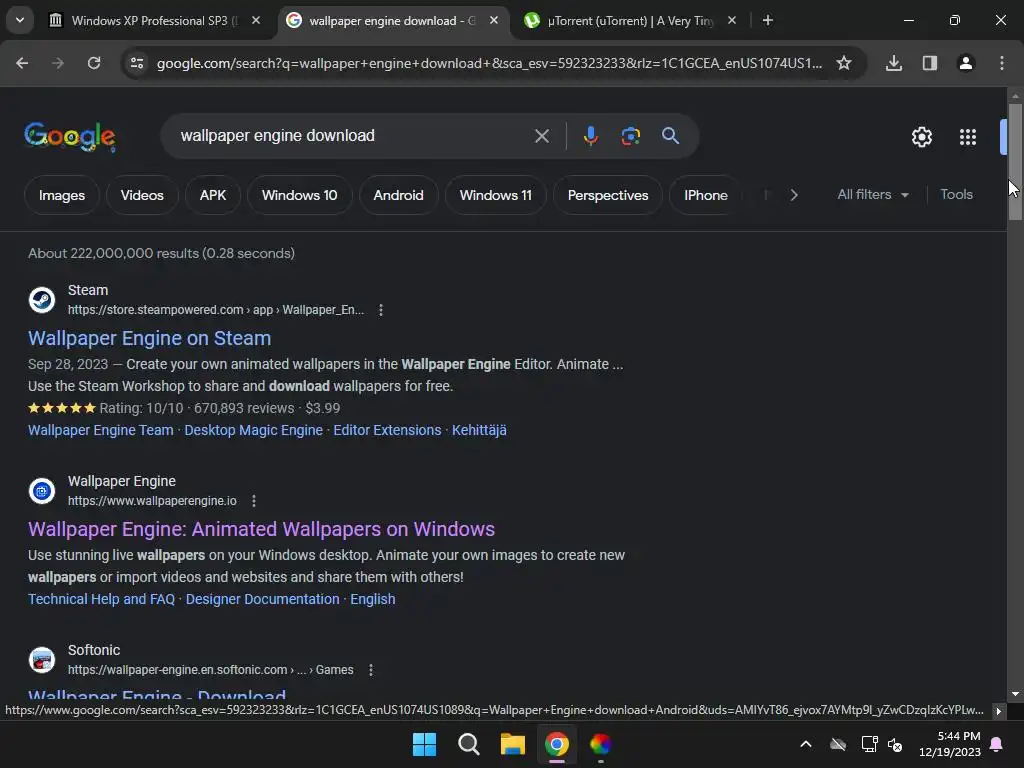
Task: Open Technical Help and FAQ link
Action: (101, 600)
